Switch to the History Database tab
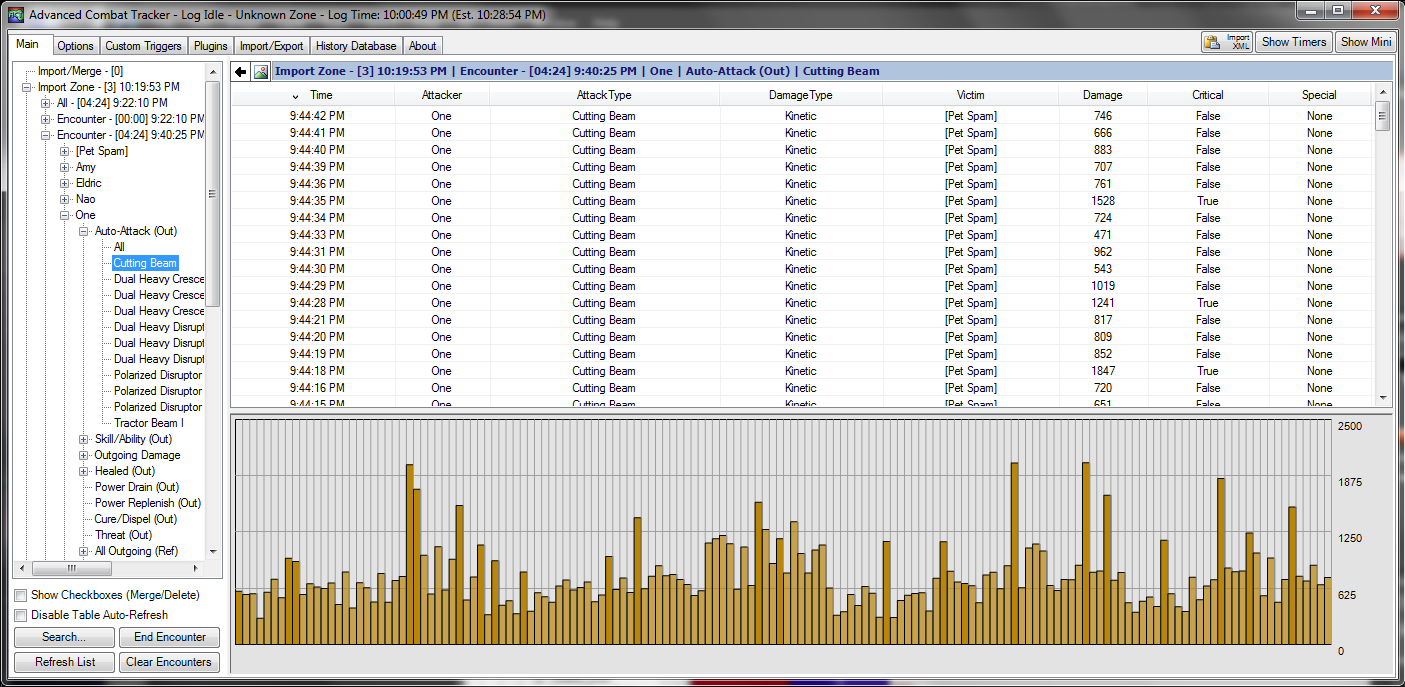The image size is (1405, 687). tap(356, 46)
